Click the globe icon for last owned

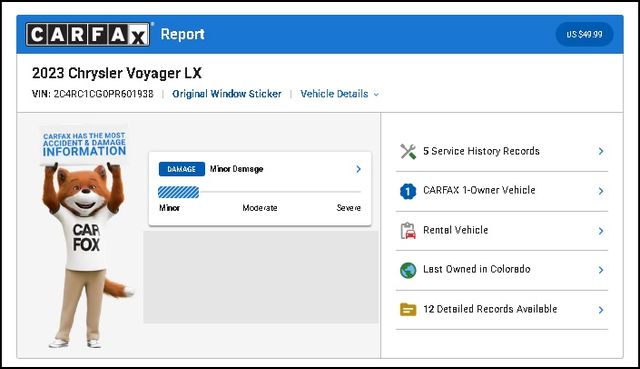point(408,270)
